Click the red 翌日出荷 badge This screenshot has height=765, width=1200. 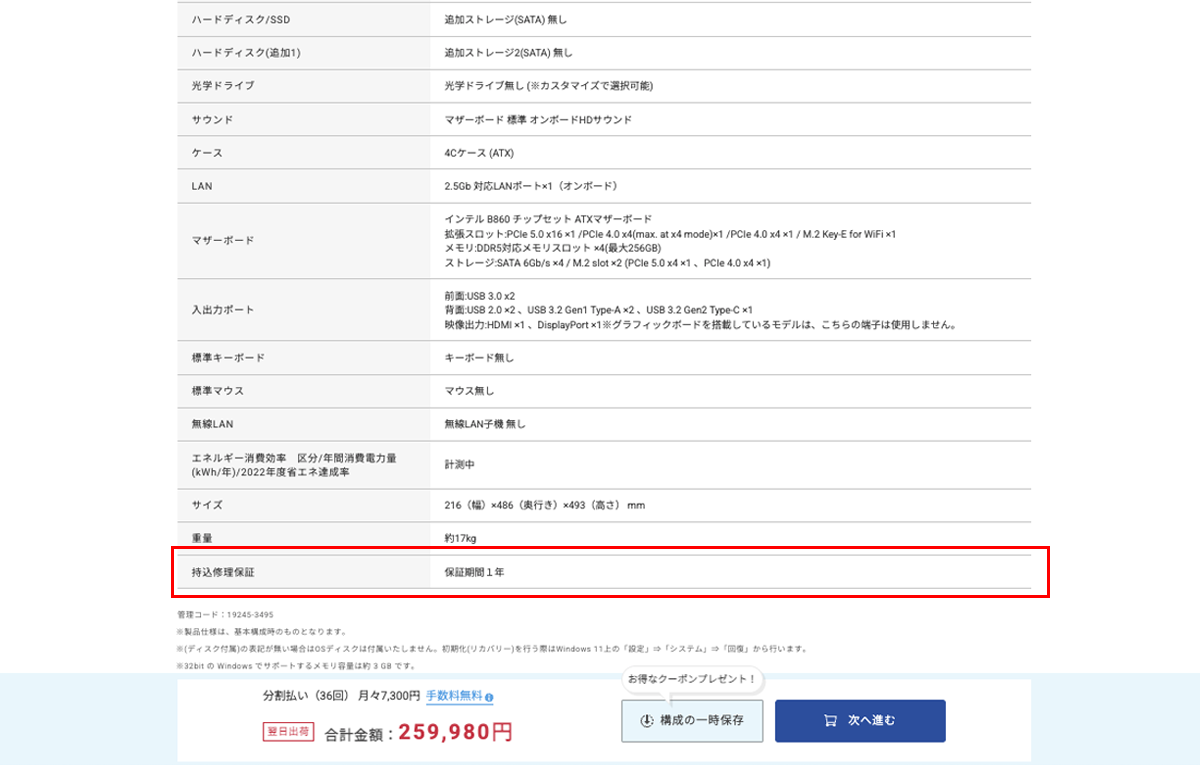pos(288,732)
